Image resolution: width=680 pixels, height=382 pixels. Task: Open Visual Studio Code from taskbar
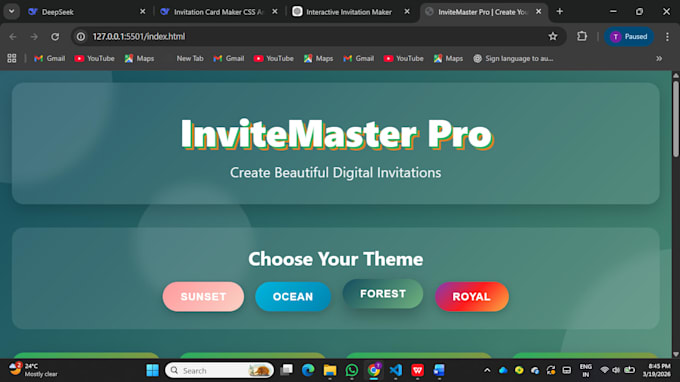point(396,370)
